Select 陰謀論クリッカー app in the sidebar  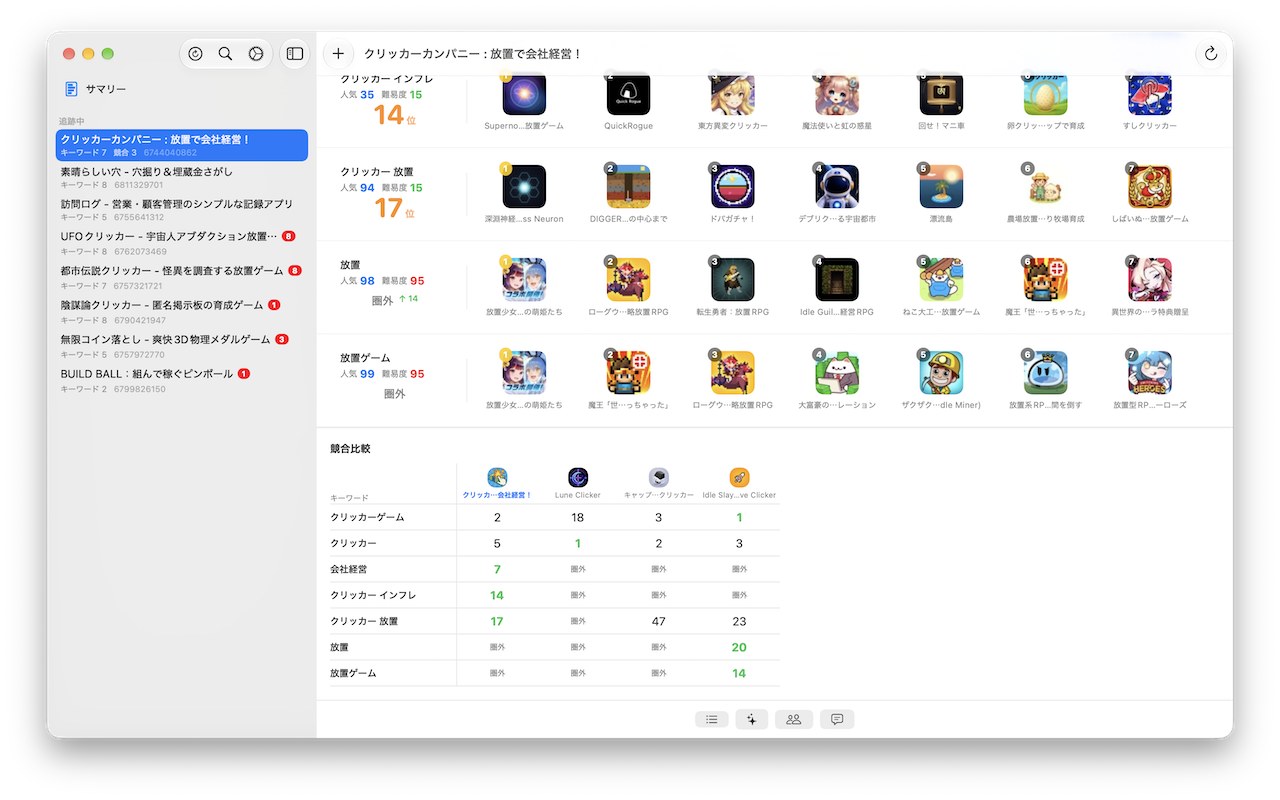[182, 310]
